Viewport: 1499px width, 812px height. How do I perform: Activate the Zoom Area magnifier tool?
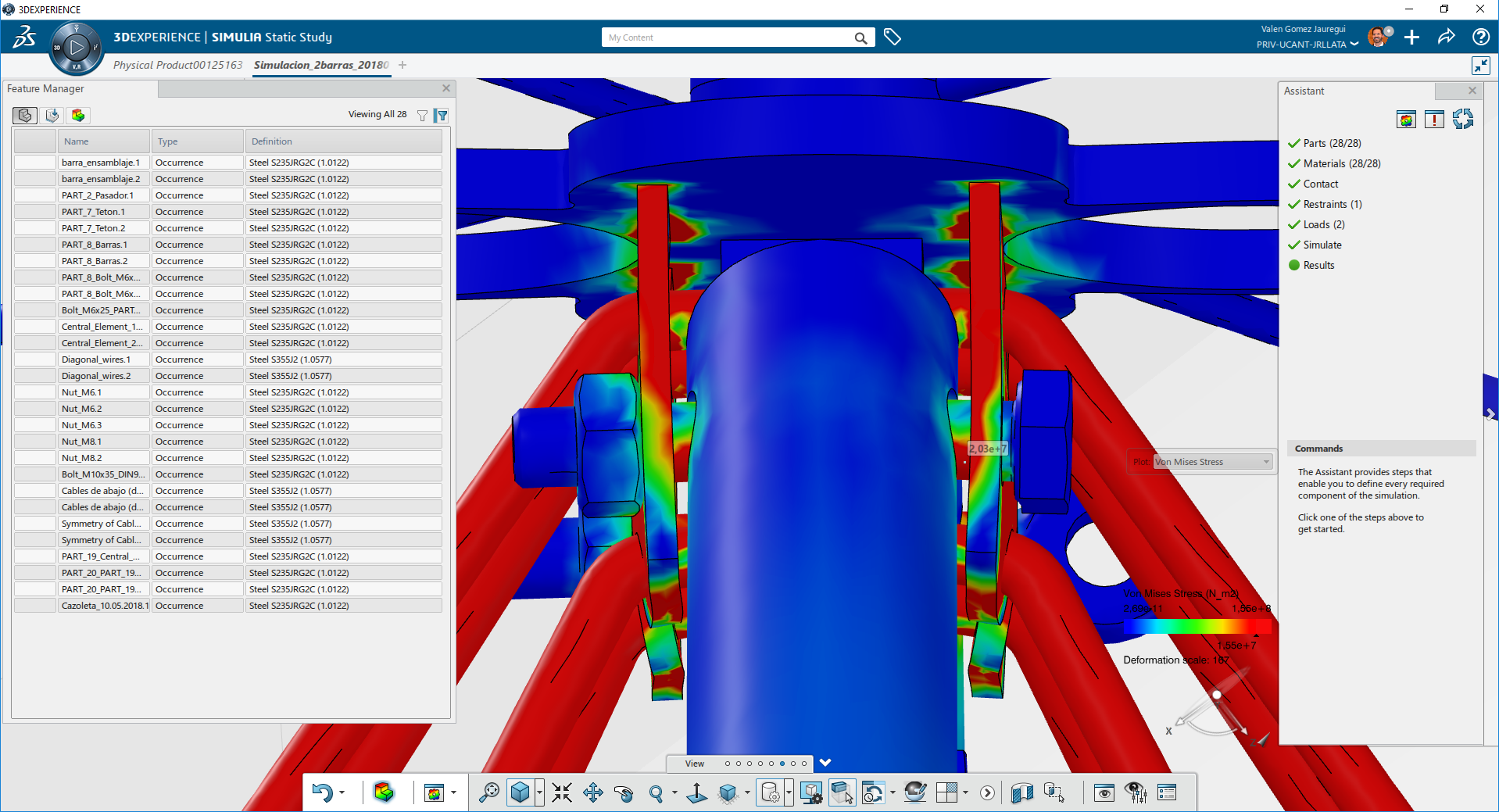pyautogui.click(x=489, y=792)
